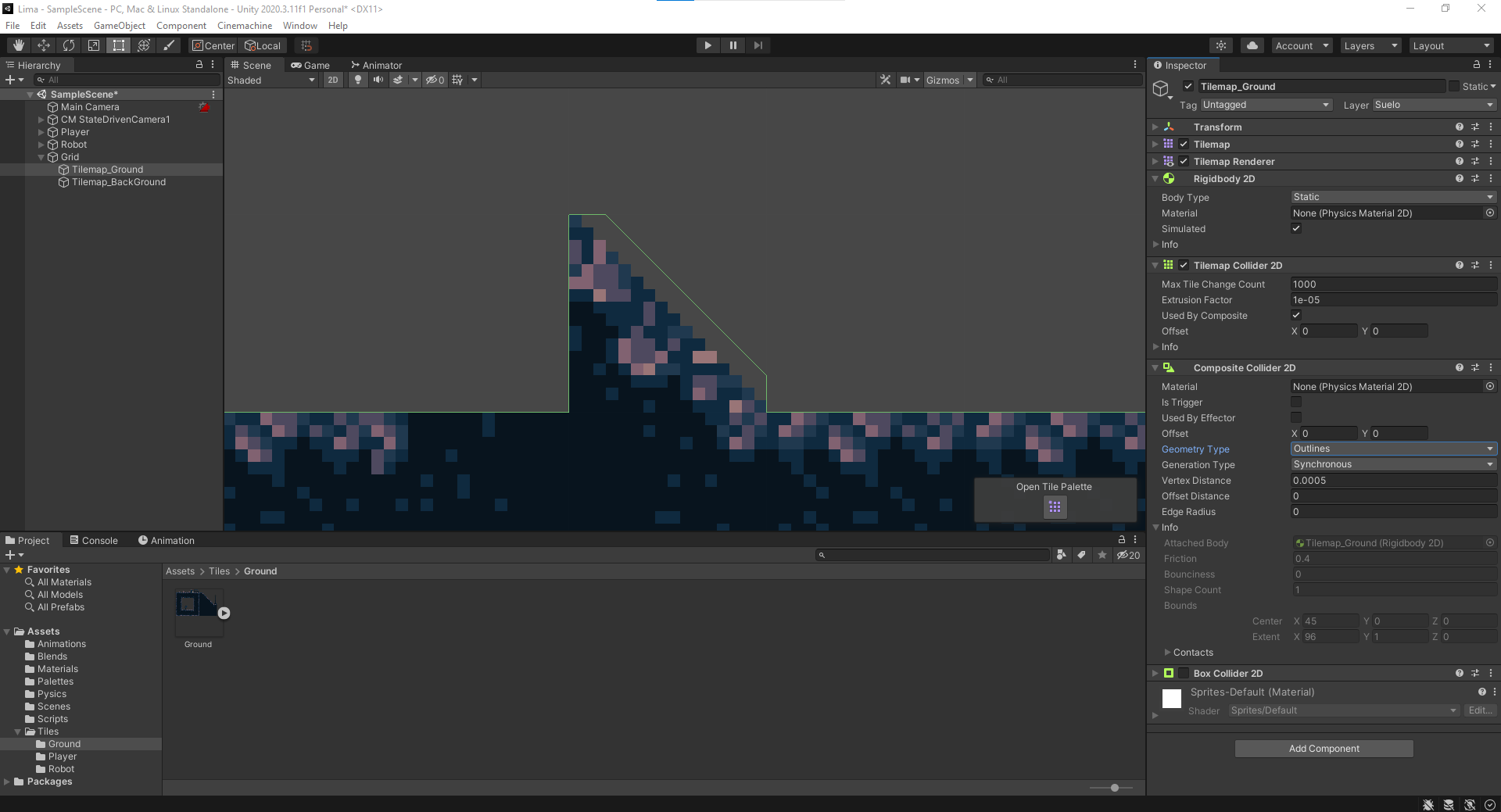The width and height of the screenshot is (1501, 812).
Task: Click Edit on the Sprites-Default shader
Action: pos(1480,710)
